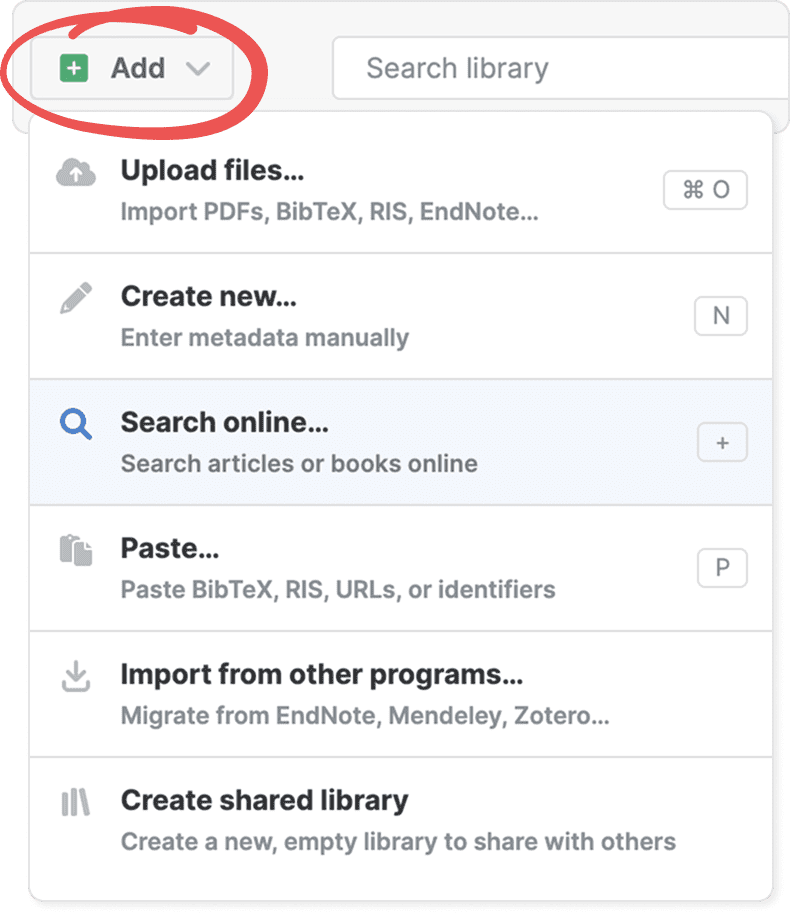Click the clipboard Paste icon
Image resolution: width=790 pixels, height=914 pixels.
coord(76,550)
